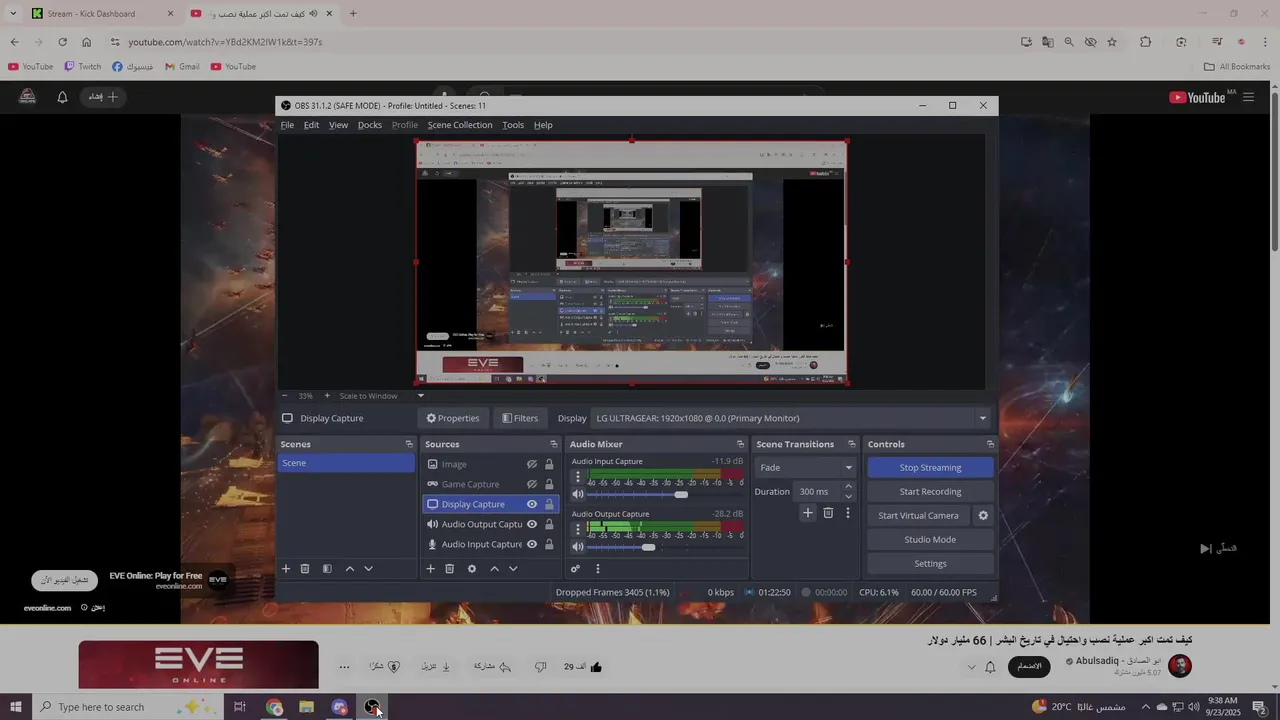Increase transition duration with up arrow
This screenshot has width=1280, height=720.
(x=849, y=487)
